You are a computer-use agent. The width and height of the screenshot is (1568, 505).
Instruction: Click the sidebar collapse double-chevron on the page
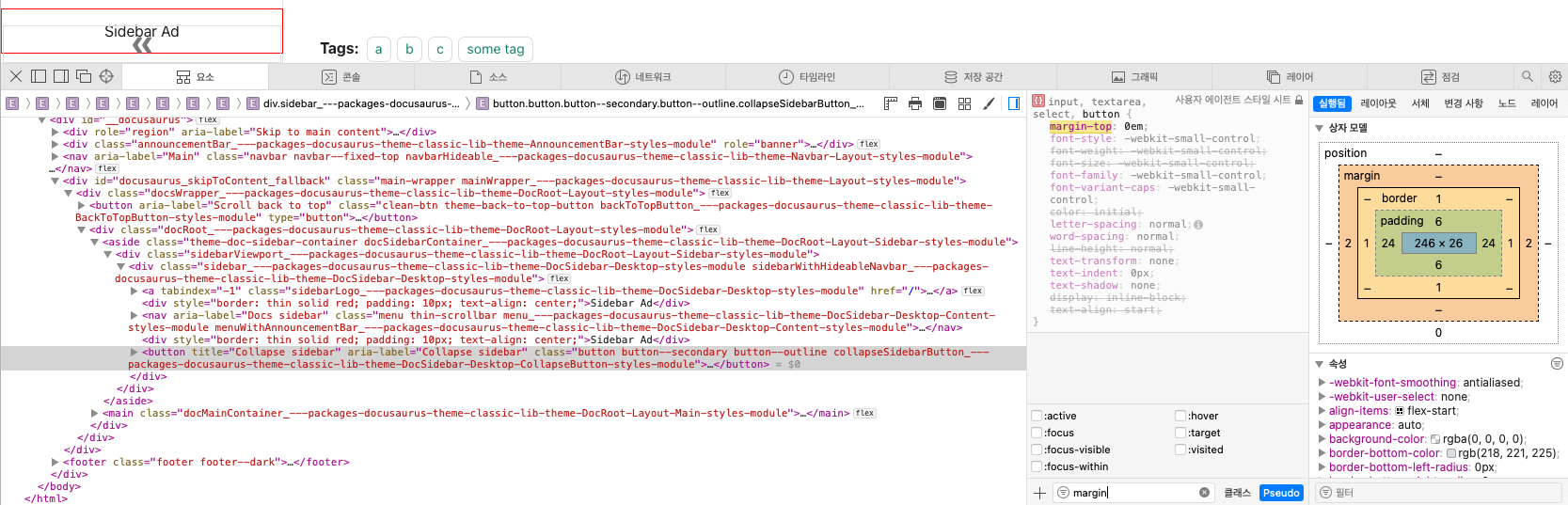142,44
